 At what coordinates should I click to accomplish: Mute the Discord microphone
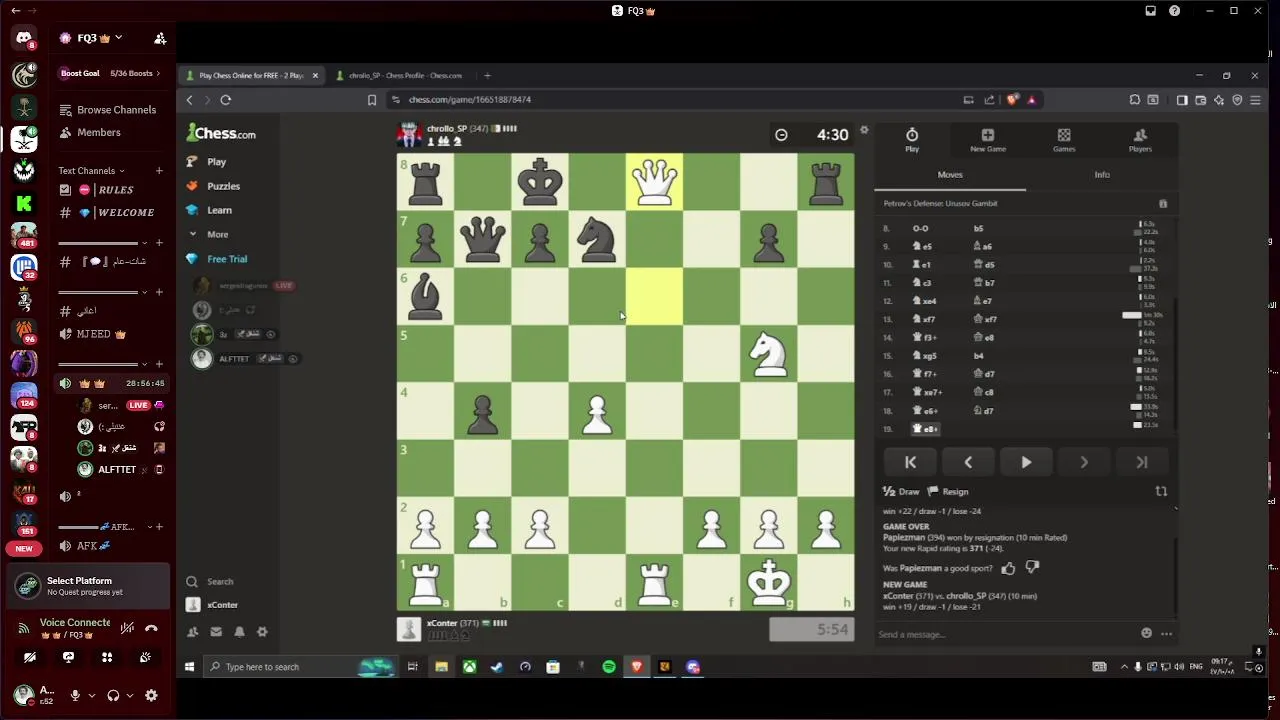pyautogui.click(x=75, y=695)
